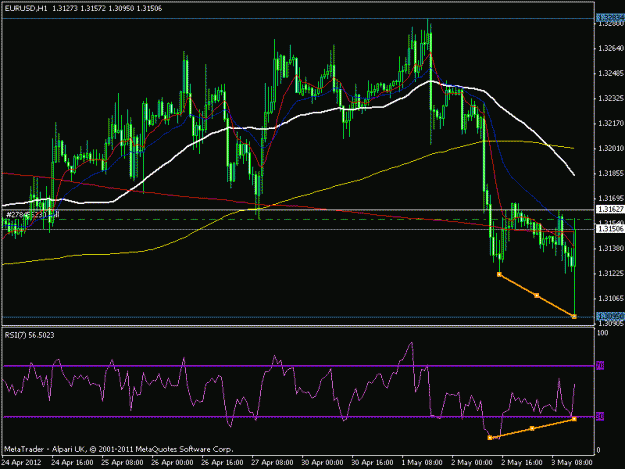Click the 26 Apr 00:00 time label

(172, 463)
